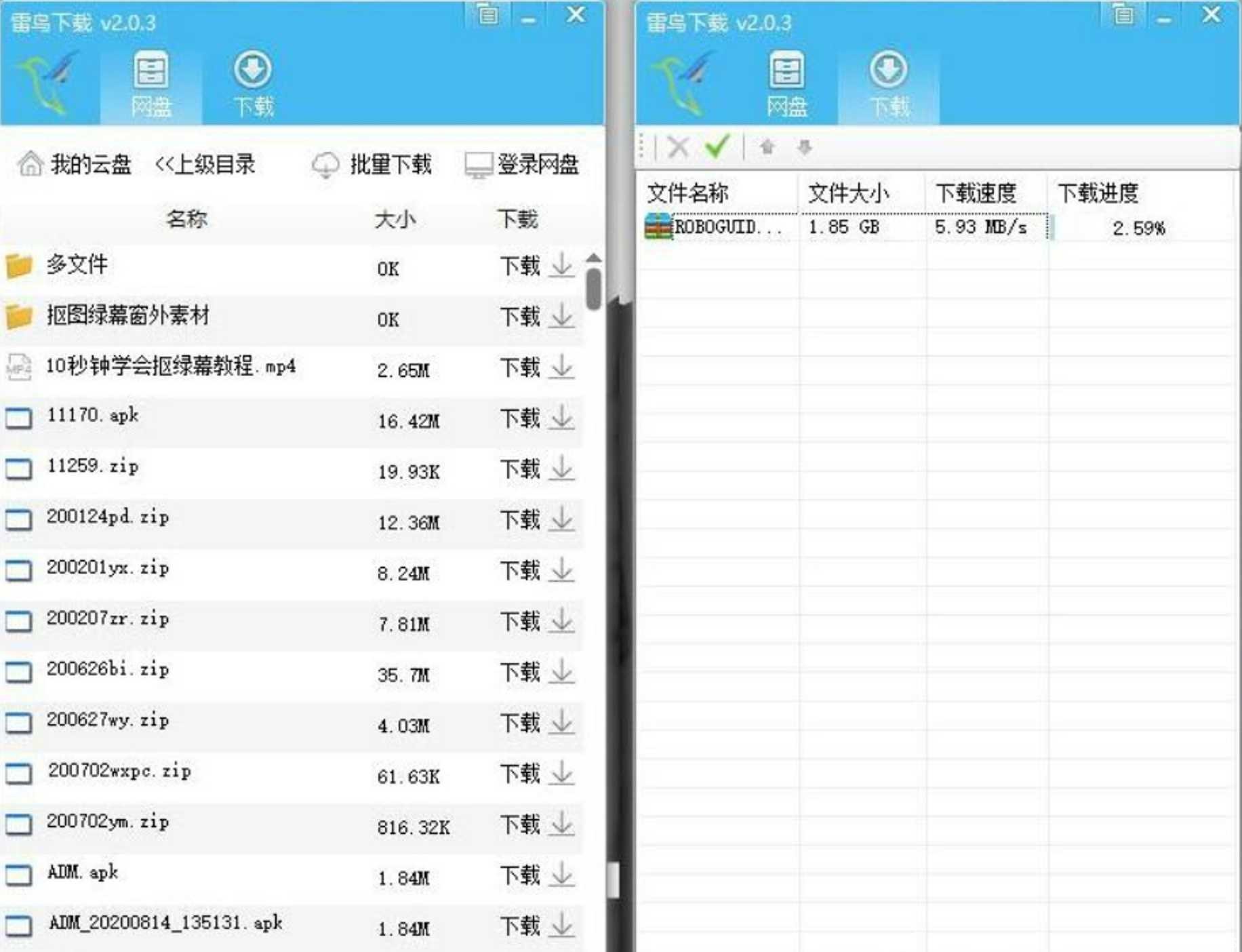Click the green checkmark toolbar icon
1242x952 pixels.
717,146
